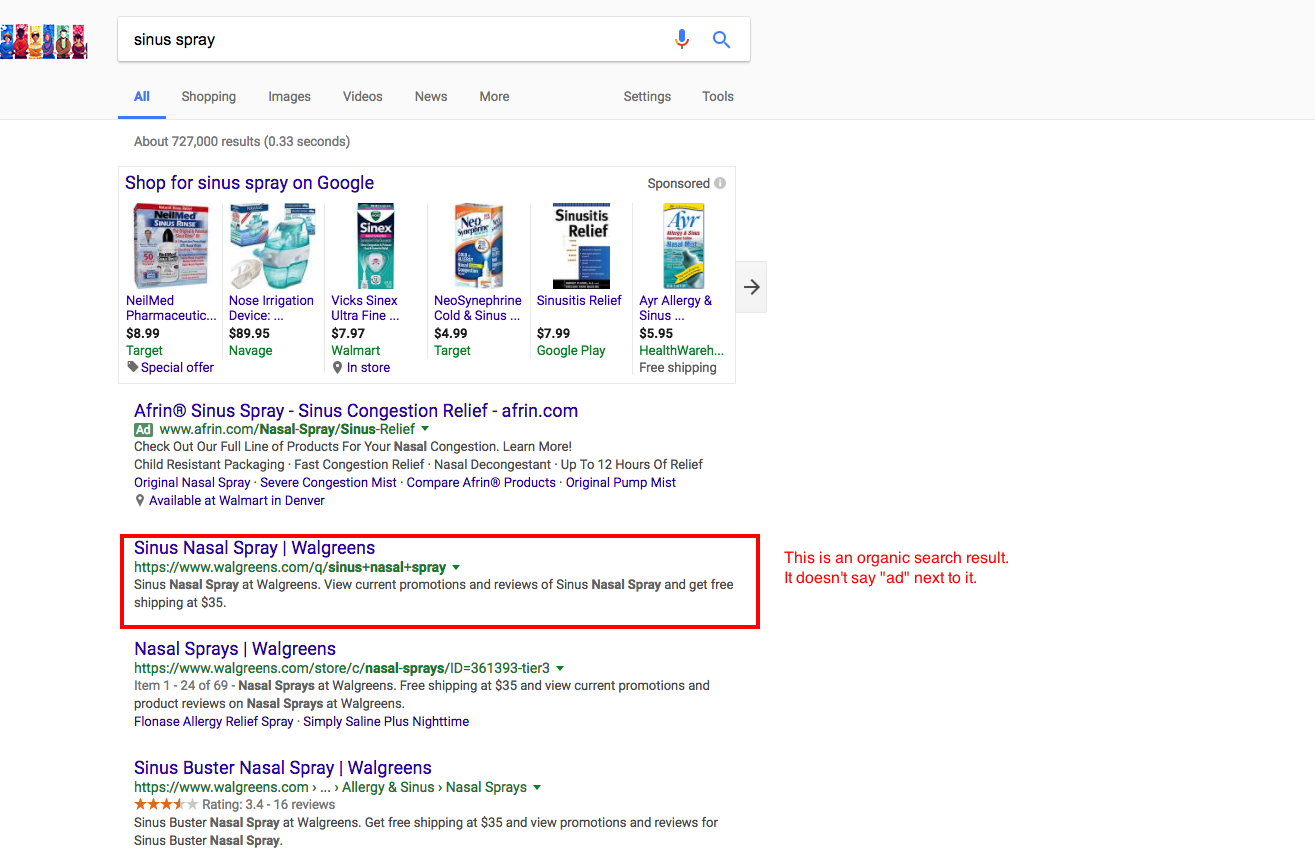Open Original Pump Mist sitelink
This screenshot has width=1315, height=862.
click(621, 482)
